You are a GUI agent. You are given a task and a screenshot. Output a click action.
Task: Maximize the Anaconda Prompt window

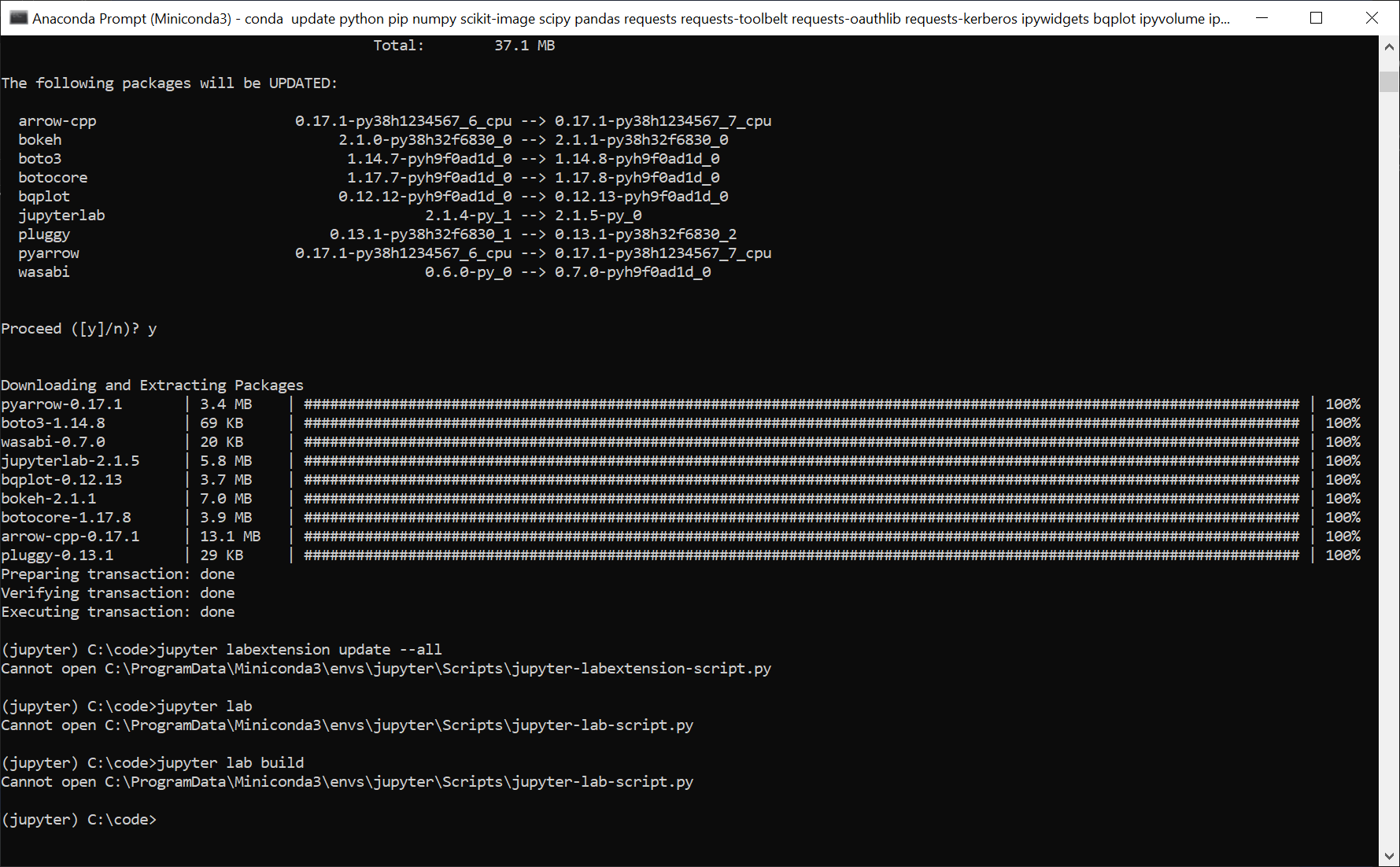1316,17
